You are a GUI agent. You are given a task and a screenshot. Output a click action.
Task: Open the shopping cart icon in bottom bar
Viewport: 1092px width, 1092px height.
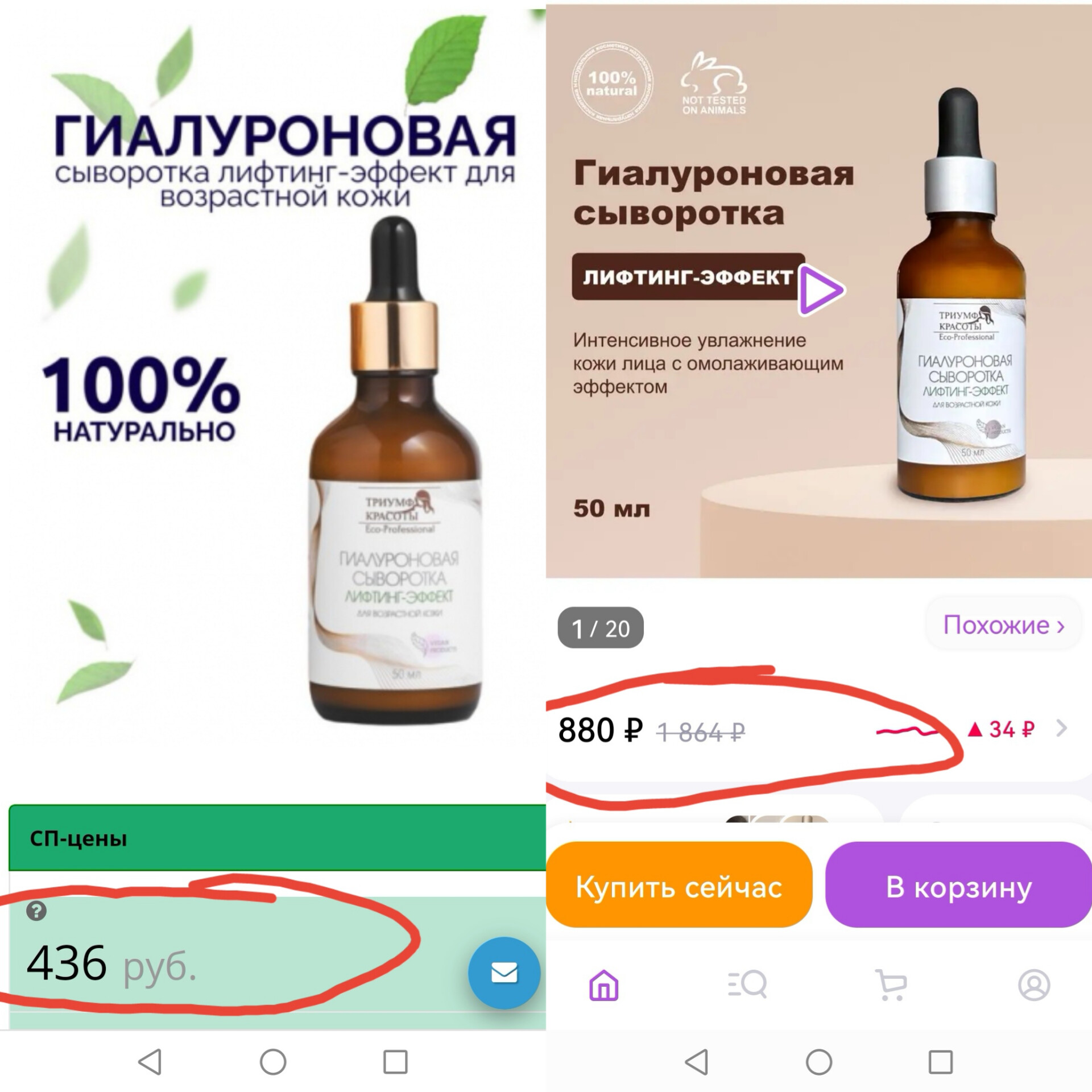[x=891, y=985]
